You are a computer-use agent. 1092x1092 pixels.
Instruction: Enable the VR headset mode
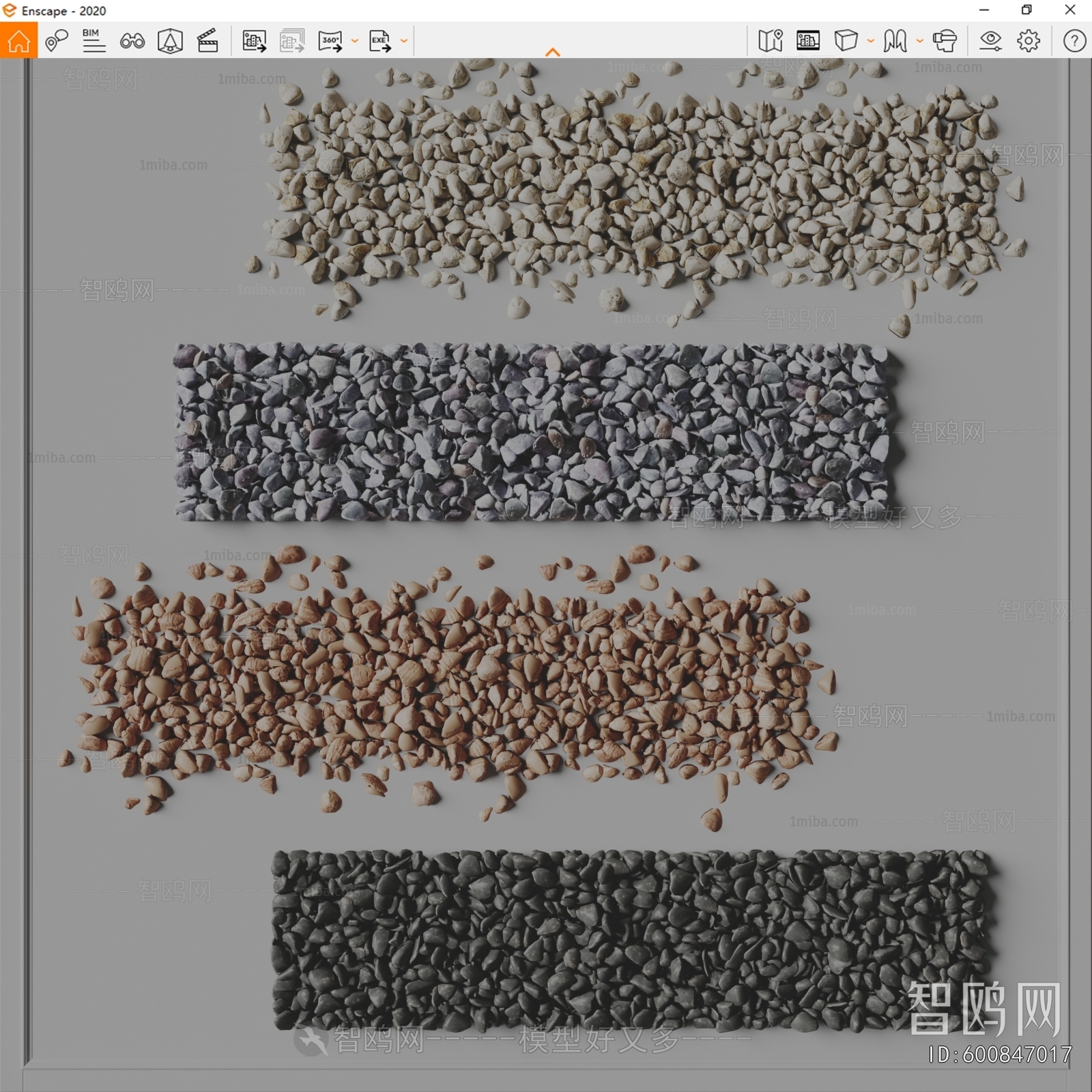[945, 41]
